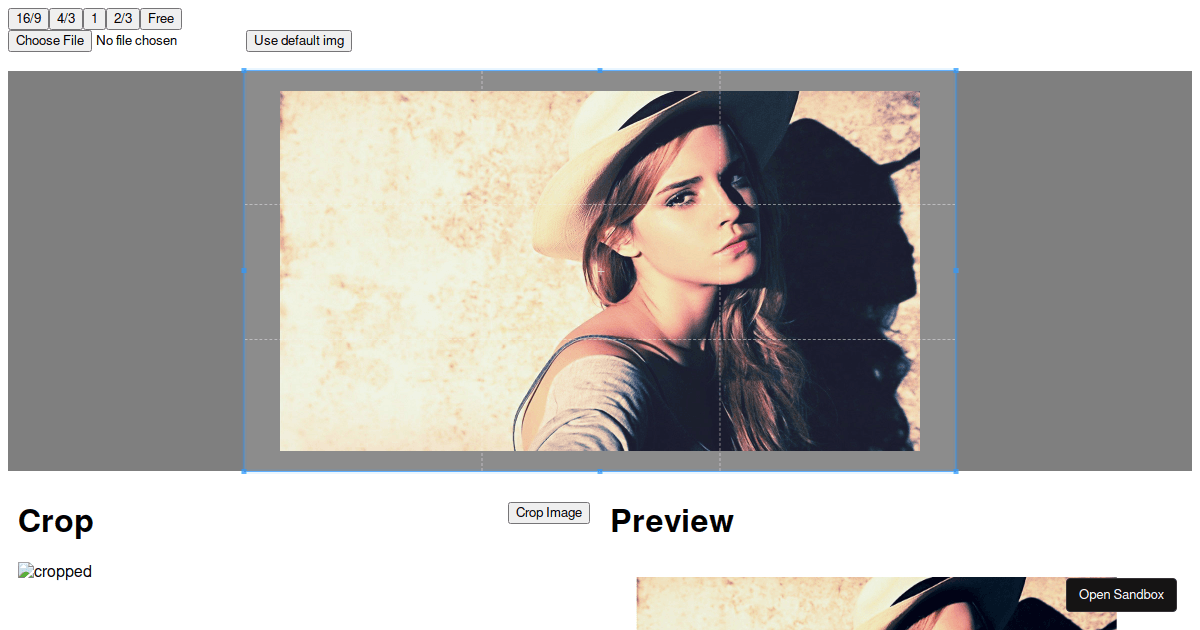This screenshot has width=1200, height=630.
Task: Click the bottom-left corner crop handle
Action: point(245,470)
